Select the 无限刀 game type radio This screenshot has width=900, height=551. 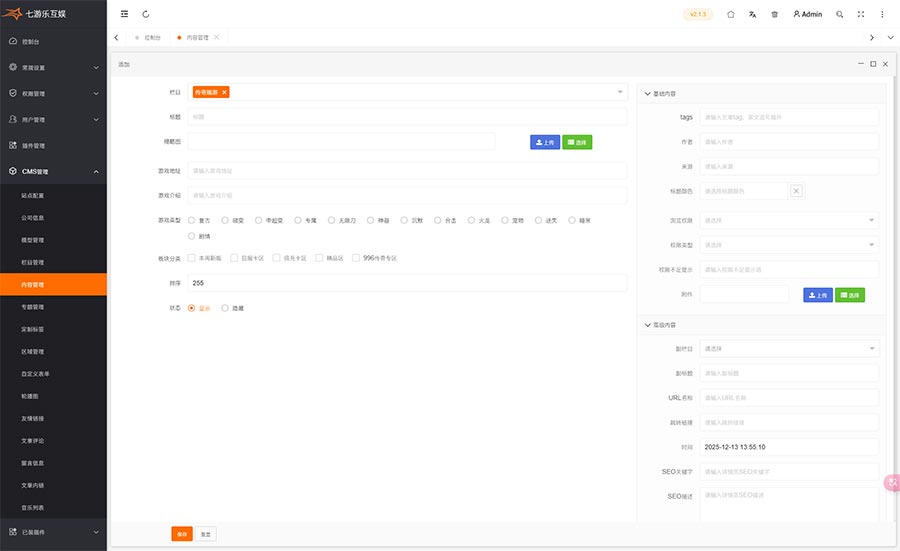pyautogui.click(x=327, y=220)
